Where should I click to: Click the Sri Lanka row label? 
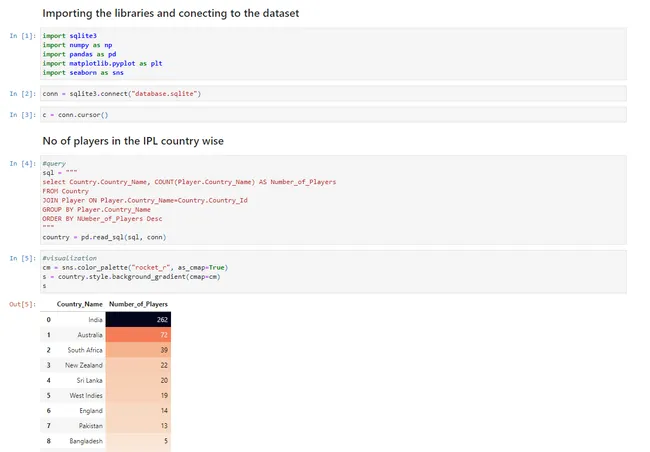(x=90, y=380)
